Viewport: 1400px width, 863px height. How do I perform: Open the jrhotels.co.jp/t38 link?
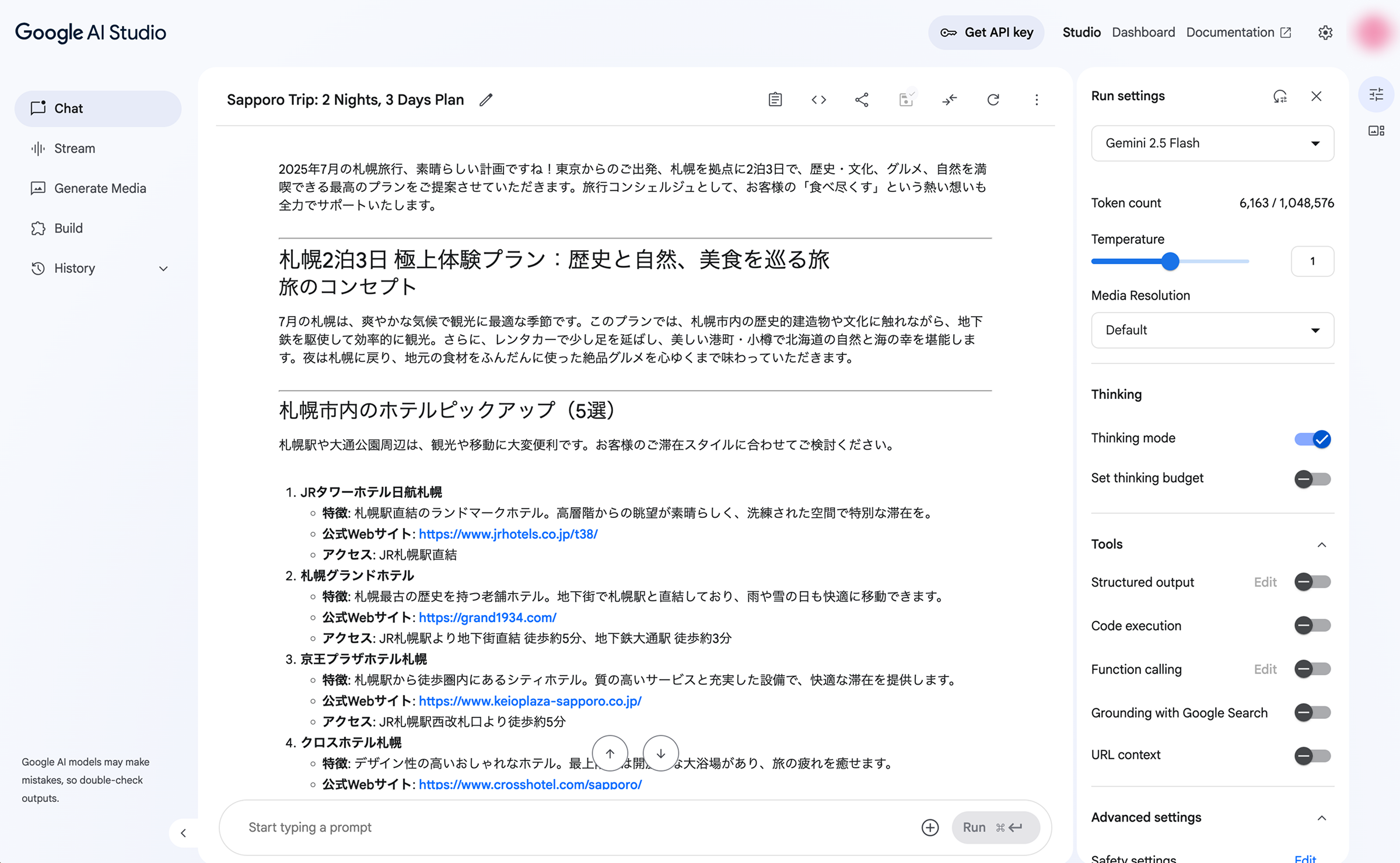click(508, 534)
